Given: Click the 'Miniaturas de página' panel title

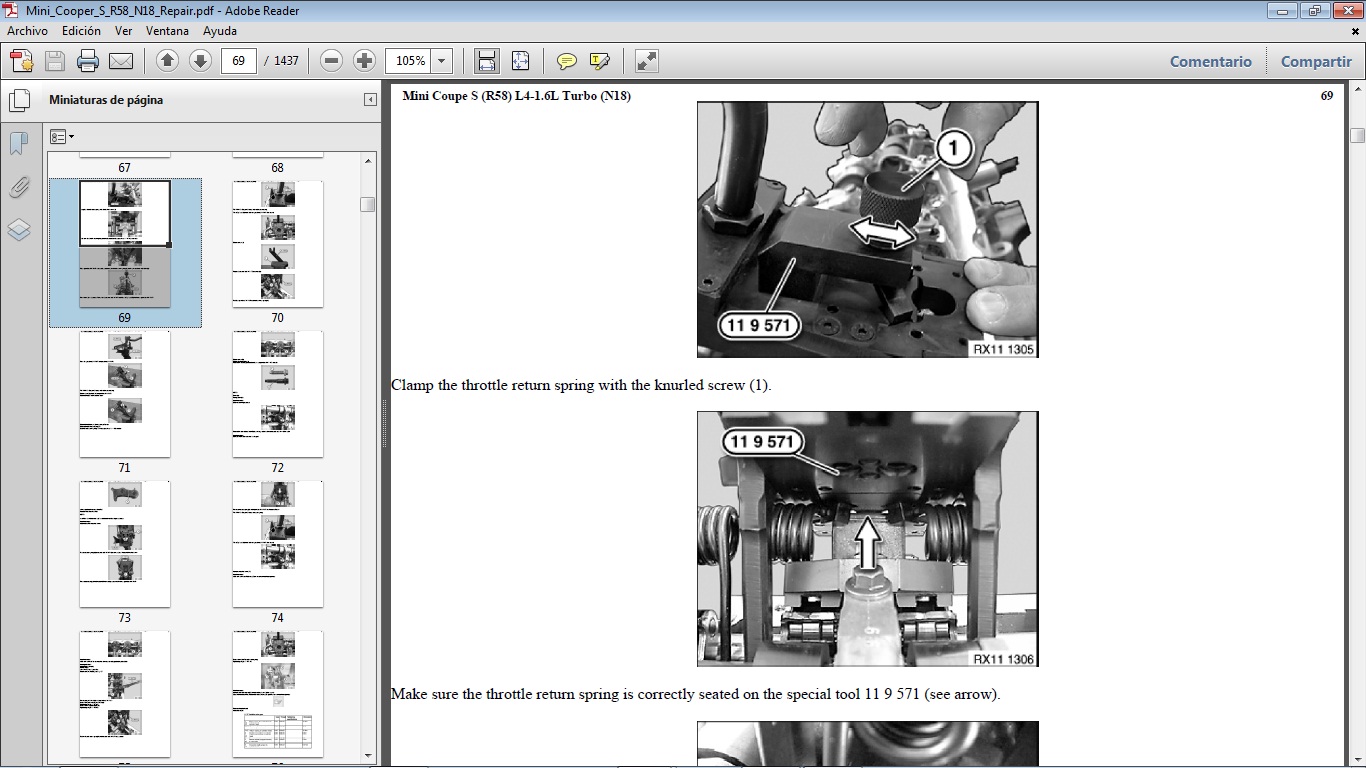Looking at the screenshot, I should 106,100.
